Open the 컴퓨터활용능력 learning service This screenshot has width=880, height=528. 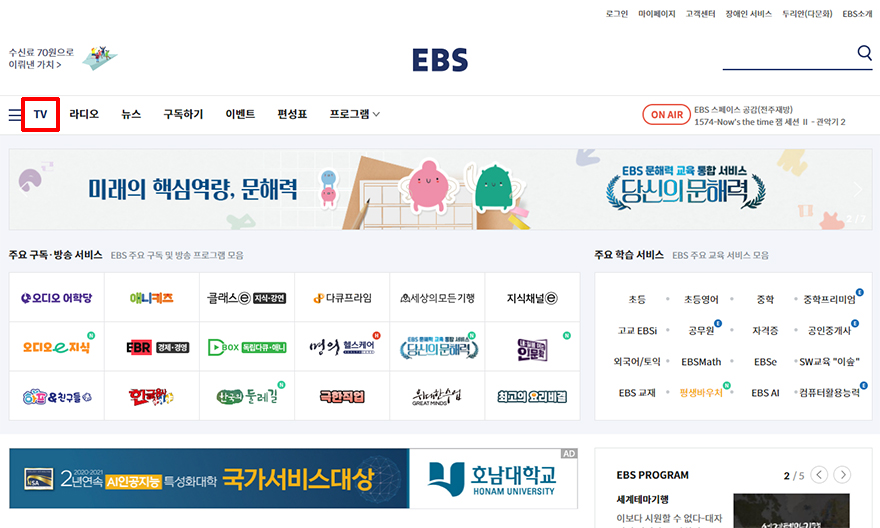(829, 393)
